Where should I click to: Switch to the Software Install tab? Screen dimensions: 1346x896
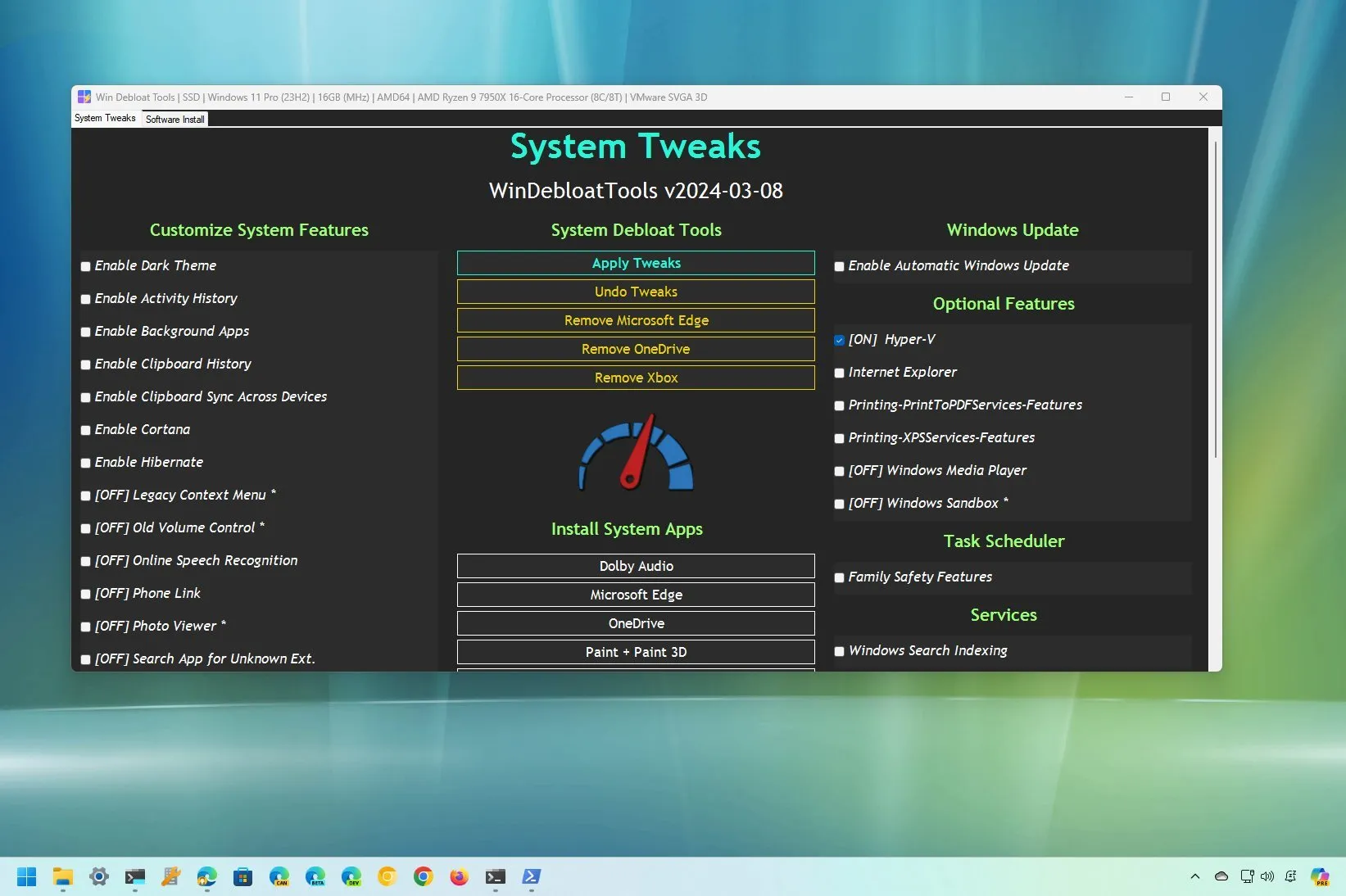click(175, 119)
